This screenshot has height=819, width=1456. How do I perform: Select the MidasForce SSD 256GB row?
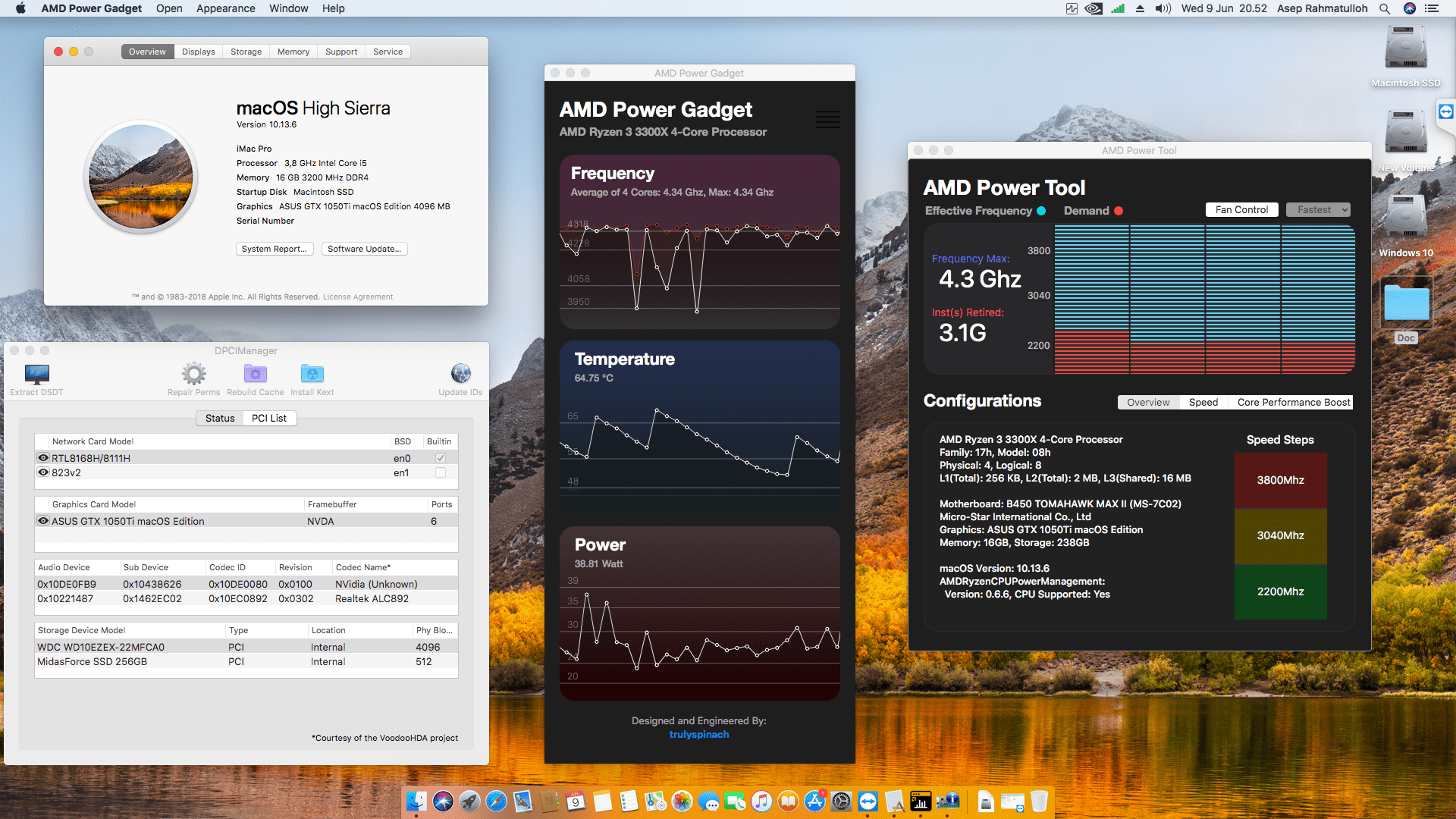246,661
